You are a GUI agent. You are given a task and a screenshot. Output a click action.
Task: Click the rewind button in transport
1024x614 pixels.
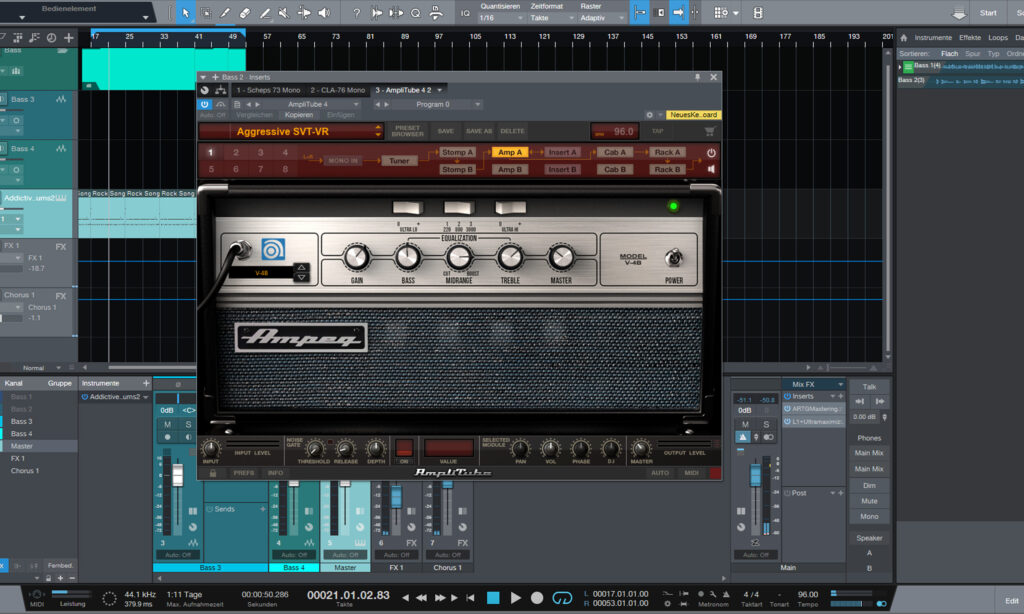pos(422,598)
